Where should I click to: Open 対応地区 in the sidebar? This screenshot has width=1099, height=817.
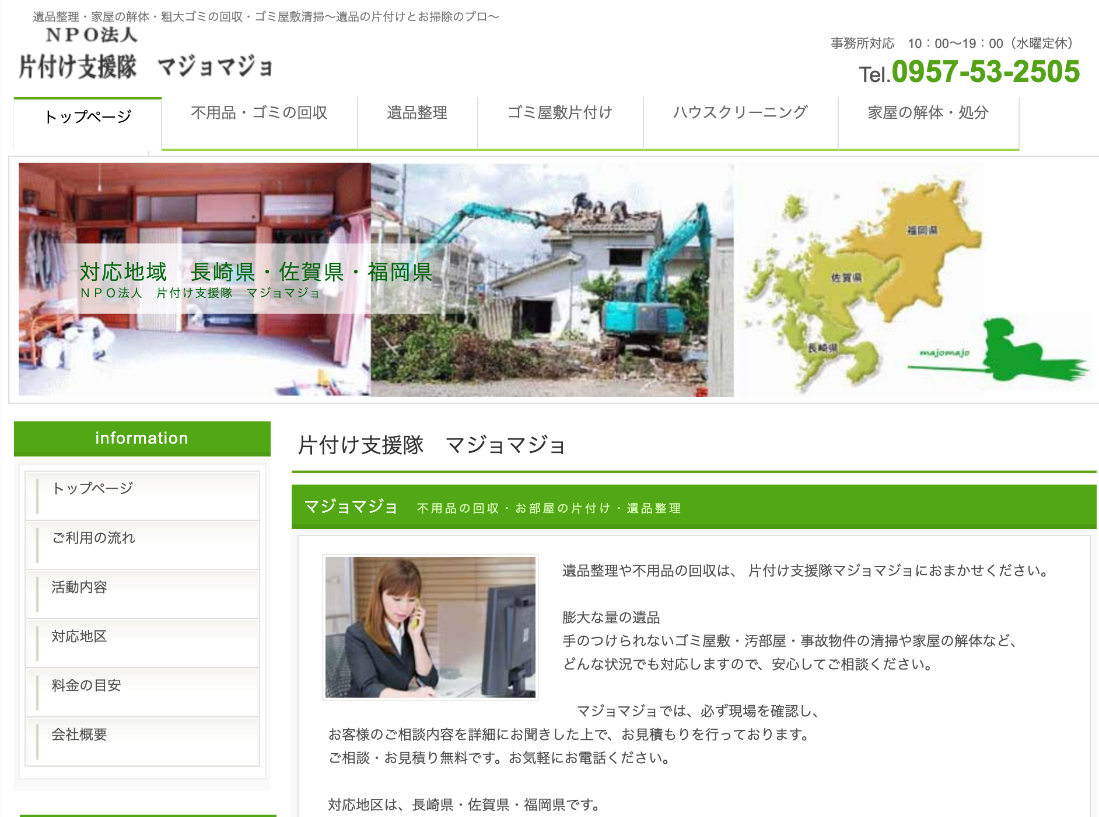tap(79, 636)
